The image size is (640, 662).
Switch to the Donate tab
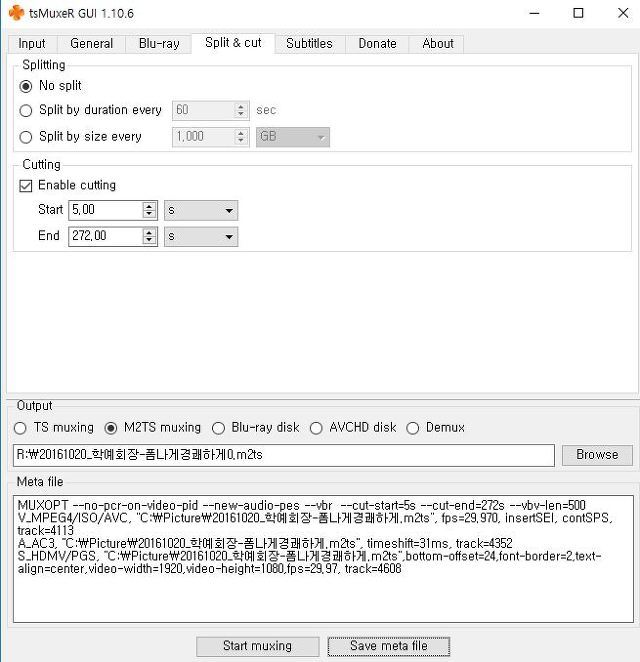point(377,43)
